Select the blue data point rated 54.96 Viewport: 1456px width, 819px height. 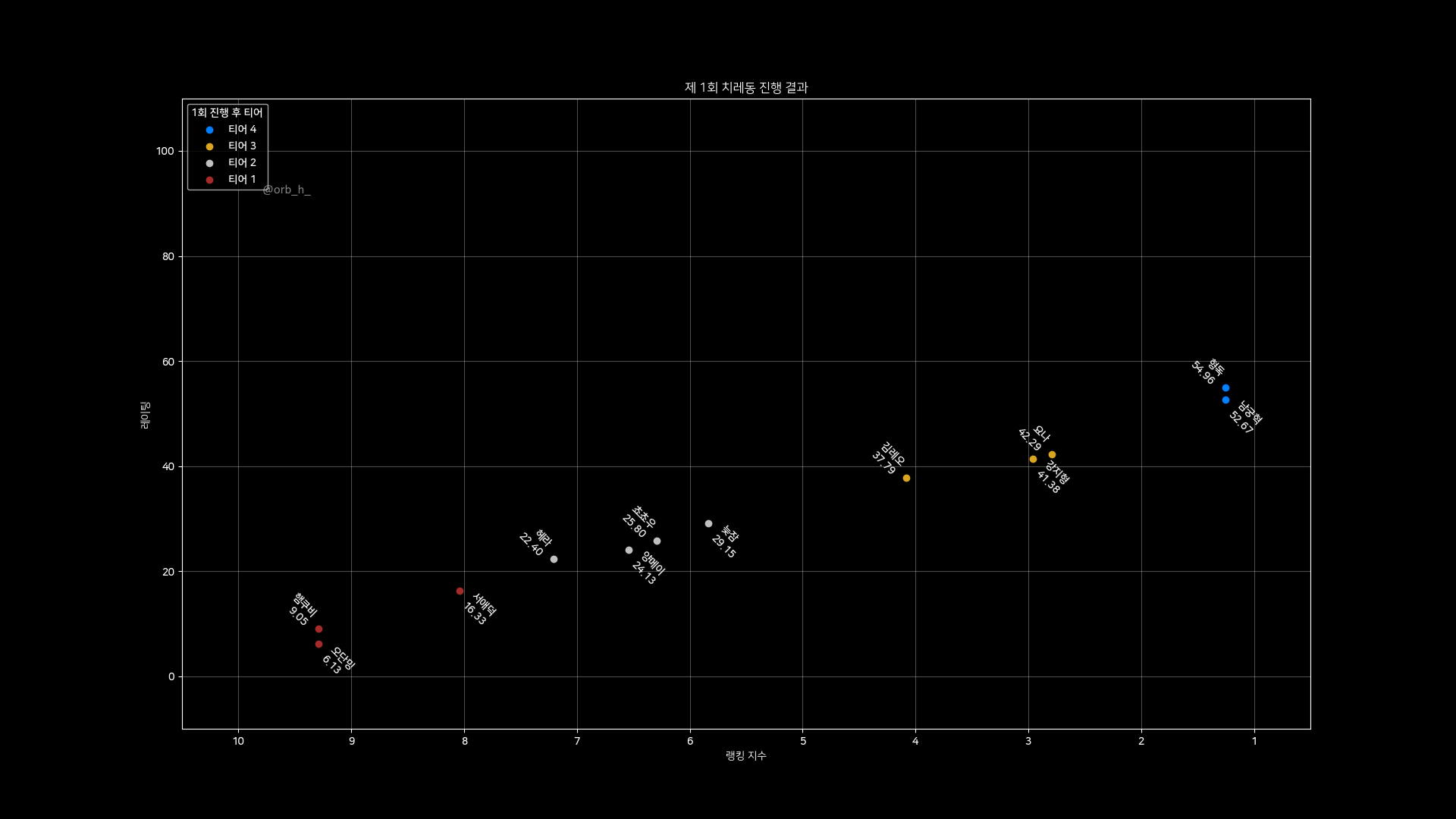pyautogui.click(x=1225, y=388)
